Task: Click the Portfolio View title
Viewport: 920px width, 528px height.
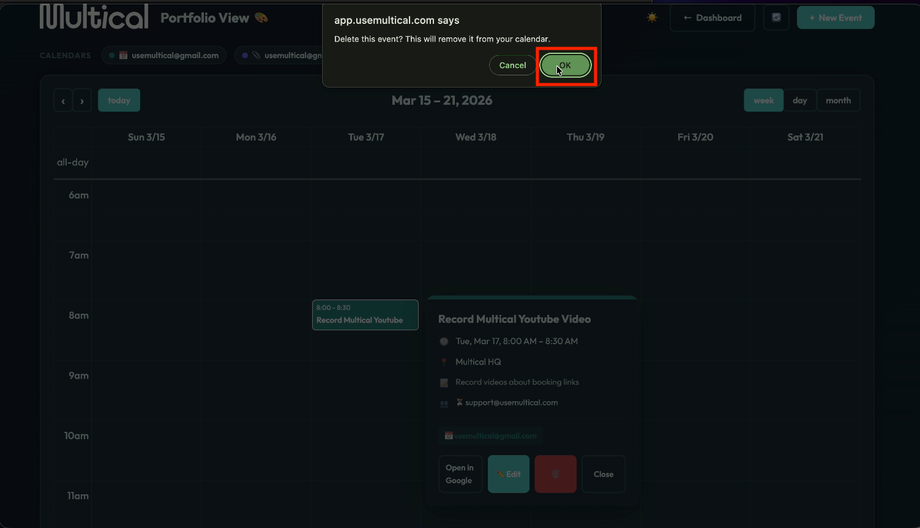Action: coord(205,18)
